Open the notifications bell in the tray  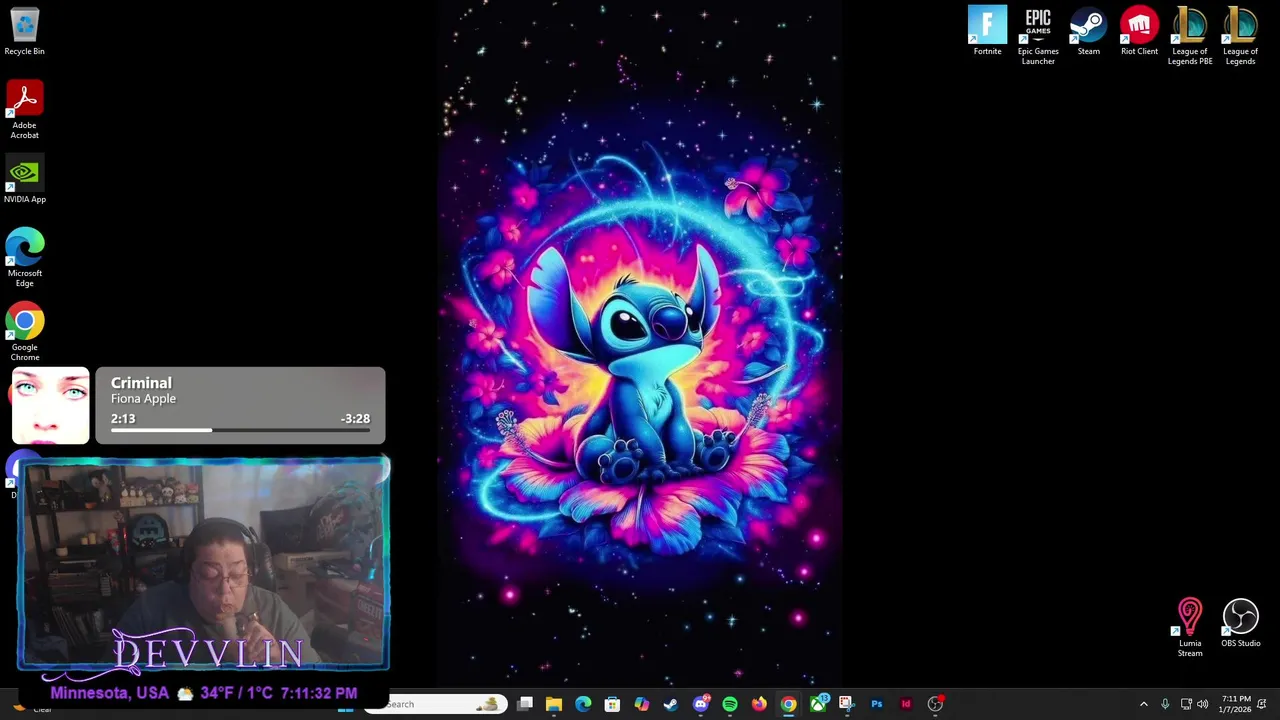1262,704
